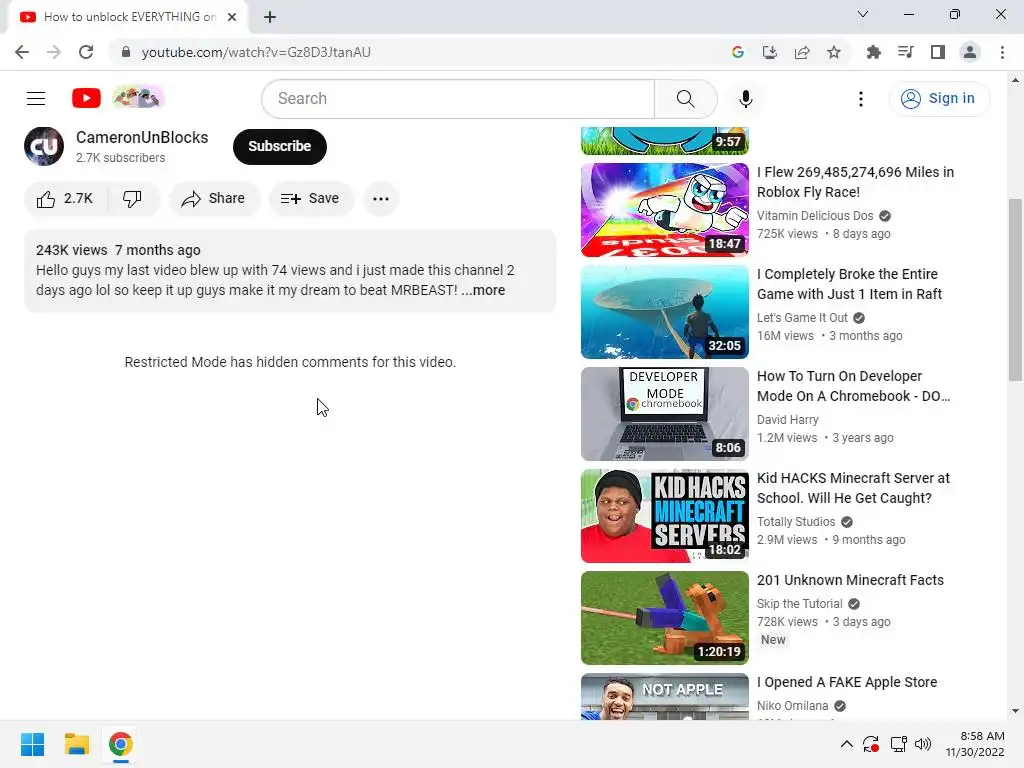Open Windows Start menu
The image size is (1024, 768).
32,744
